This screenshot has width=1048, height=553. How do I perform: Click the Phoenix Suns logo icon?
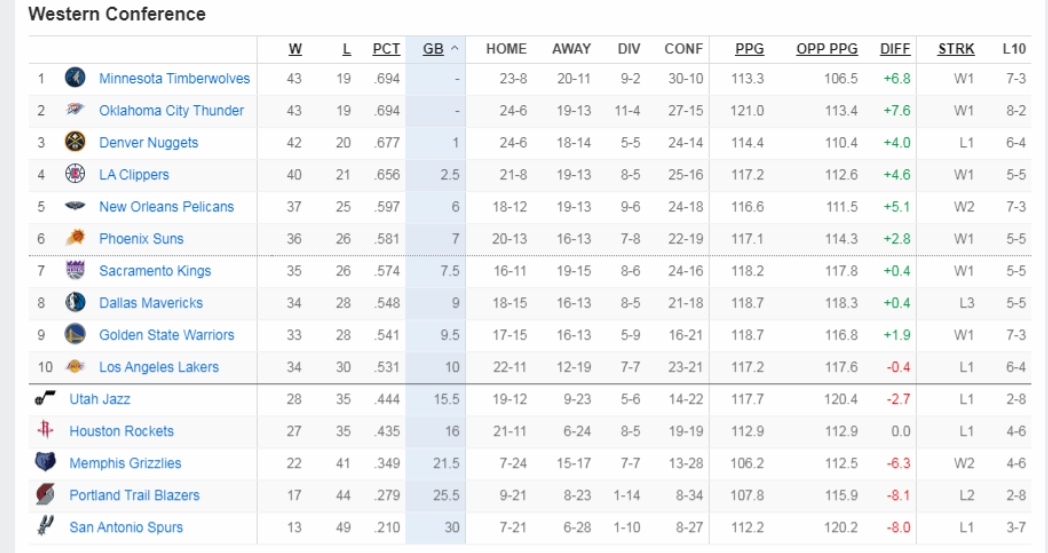pos(75,239)
